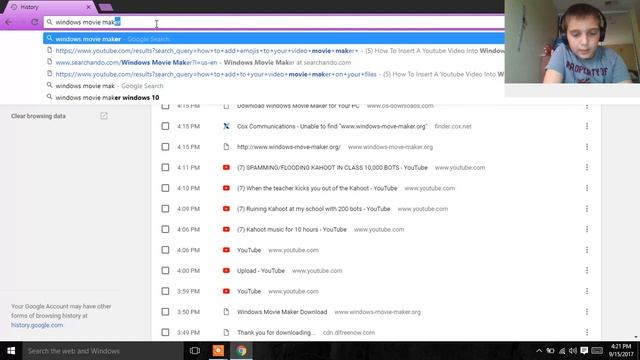Open the http://www.windows-move-maker.org/ history link
Image resolution: width=640 pixels, height=360 pixels.
coord(289,147)
